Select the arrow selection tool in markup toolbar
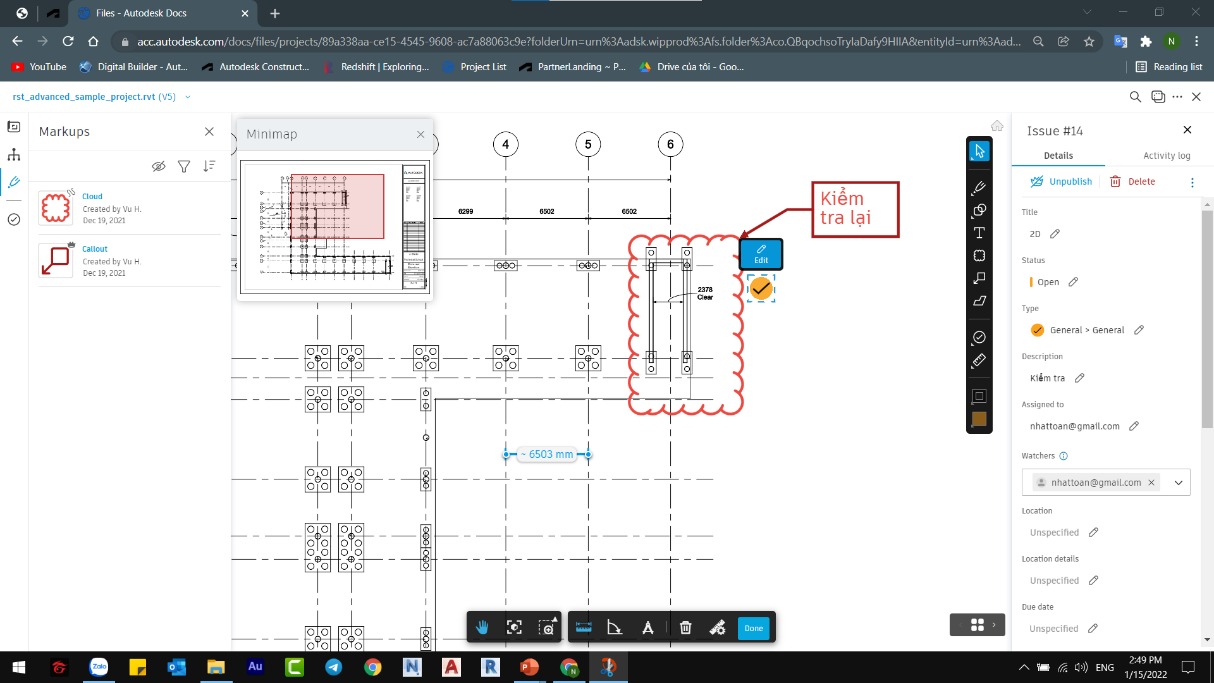This screenshot has height=683, width=1214. point(979,151)
